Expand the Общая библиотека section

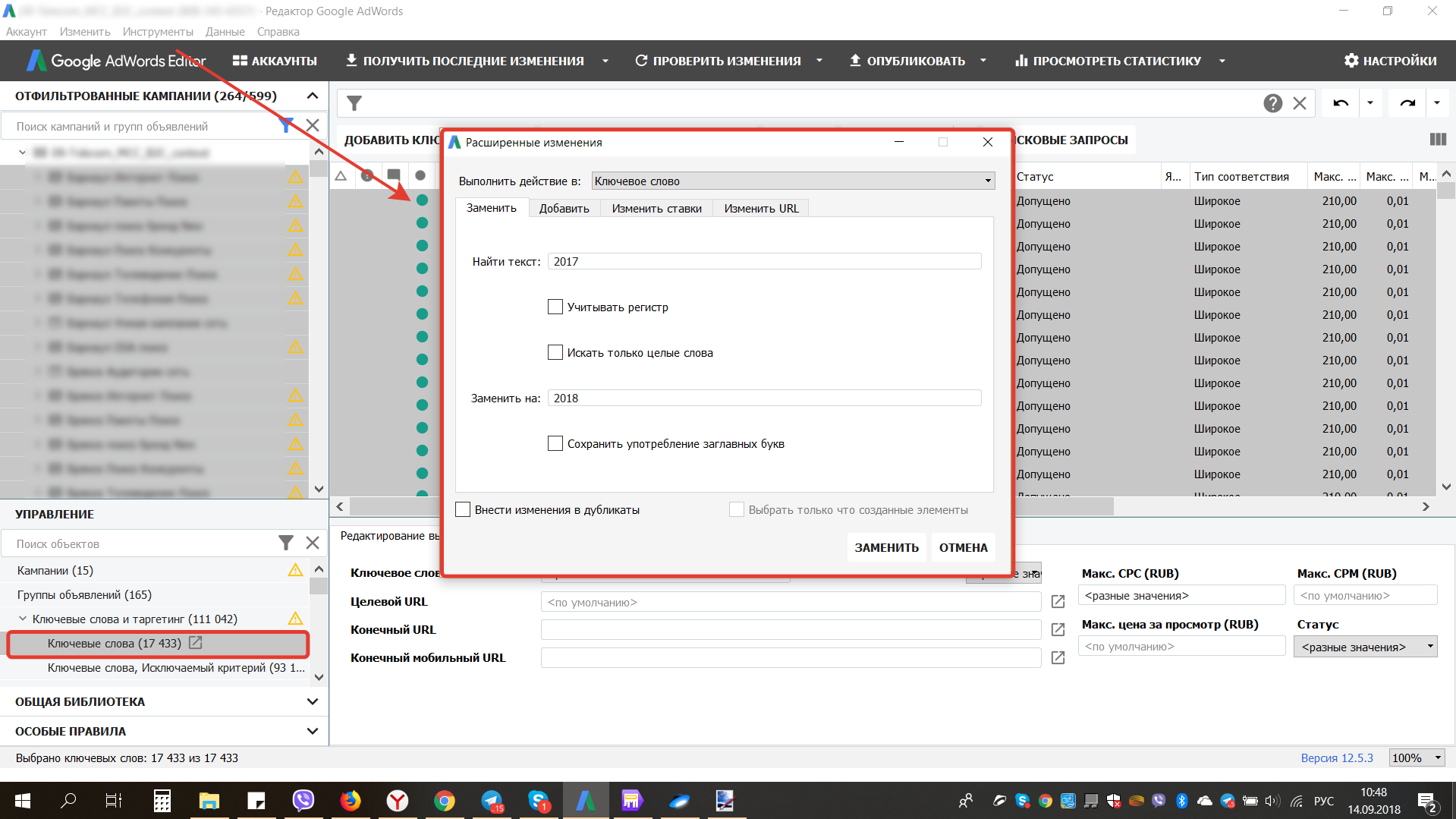tap(312, 701)
